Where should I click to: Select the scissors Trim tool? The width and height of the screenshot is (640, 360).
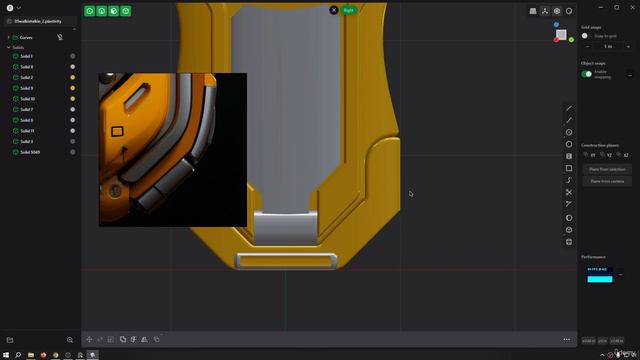pos(569,192)
